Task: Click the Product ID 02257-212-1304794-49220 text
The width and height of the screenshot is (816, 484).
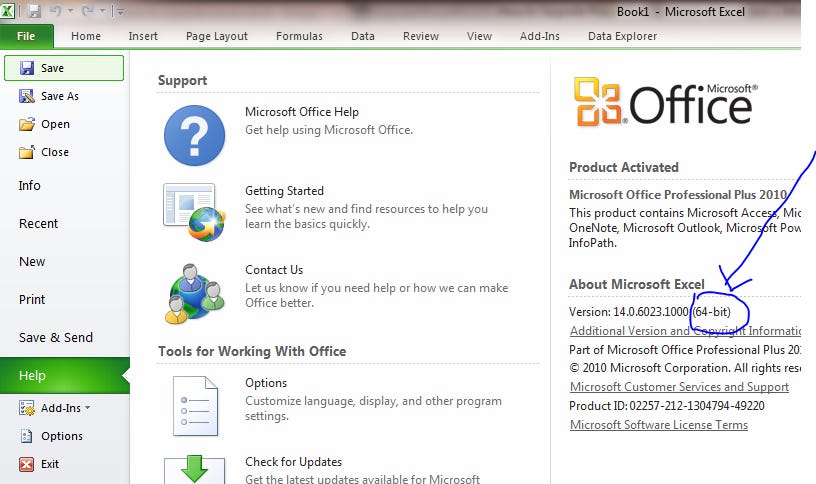Action: 667,406
